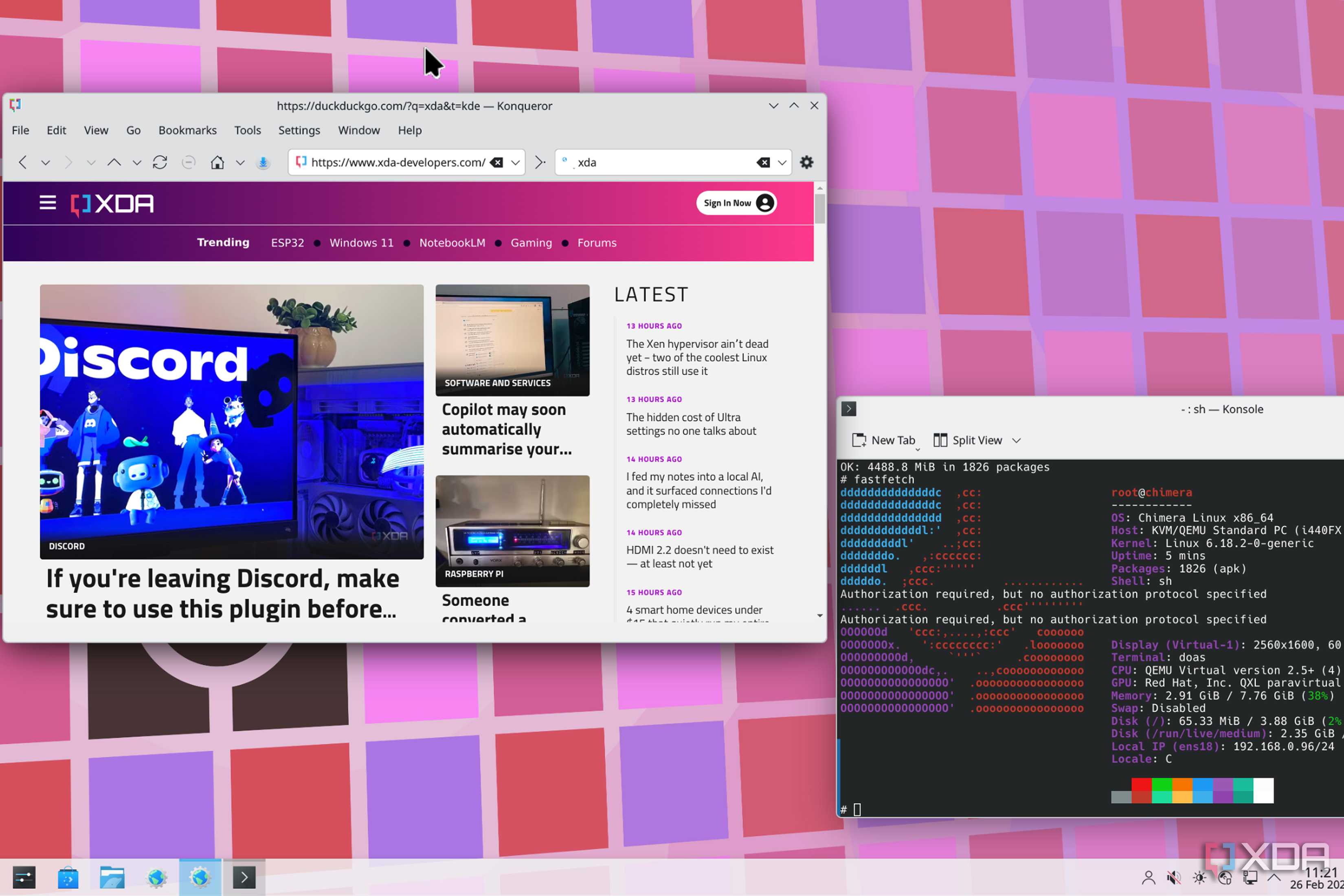Click the active Konqueror globe taskbar icon
1344x896 pixels.
200,878
